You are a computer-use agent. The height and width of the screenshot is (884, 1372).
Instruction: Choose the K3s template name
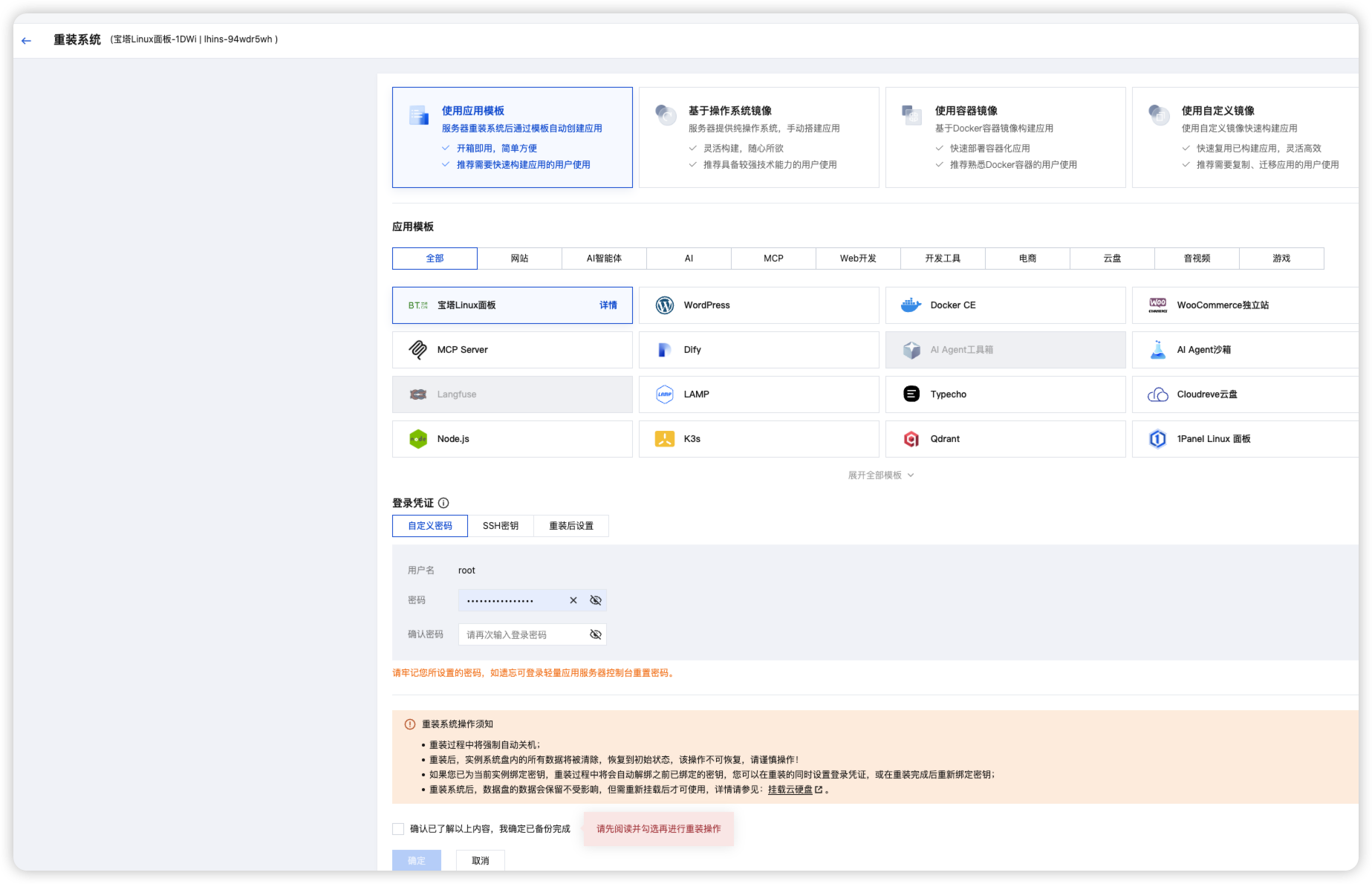coord(692,439)
